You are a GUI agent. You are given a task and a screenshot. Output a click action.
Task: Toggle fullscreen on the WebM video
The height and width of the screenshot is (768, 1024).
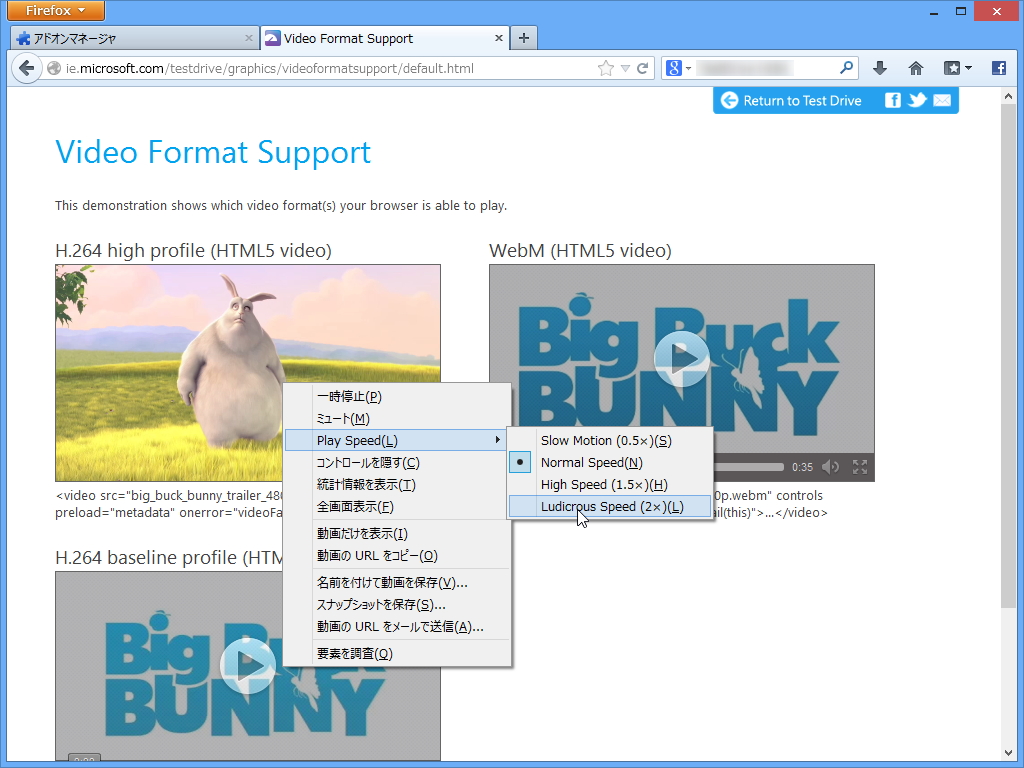pos(860,467)
